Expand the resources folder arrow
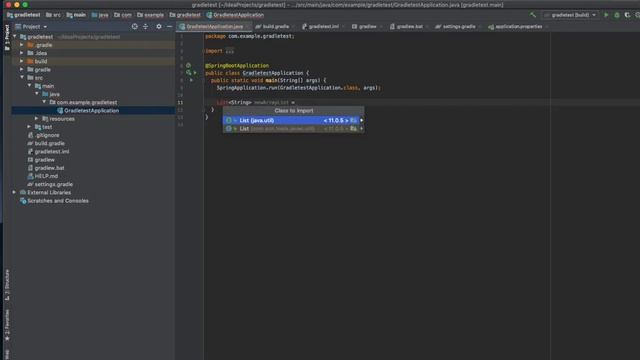Viewport: 640px width, 360px height. coord(37,119)
